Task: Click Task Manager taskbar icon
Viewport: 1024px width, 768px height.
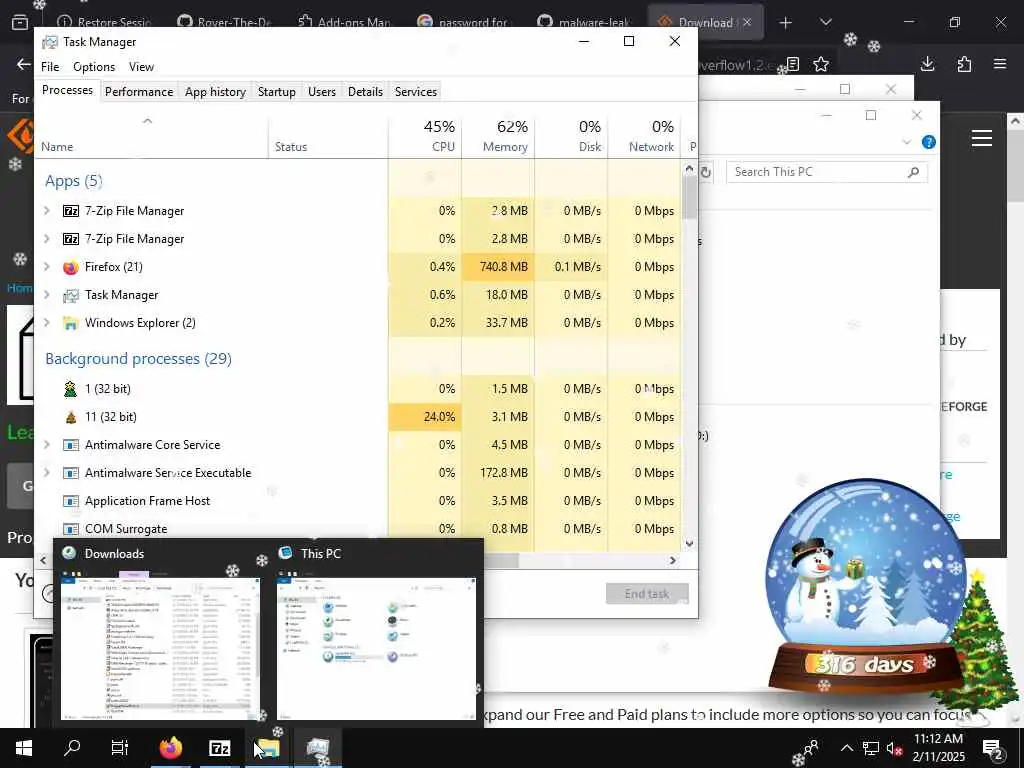Action: 317,748
